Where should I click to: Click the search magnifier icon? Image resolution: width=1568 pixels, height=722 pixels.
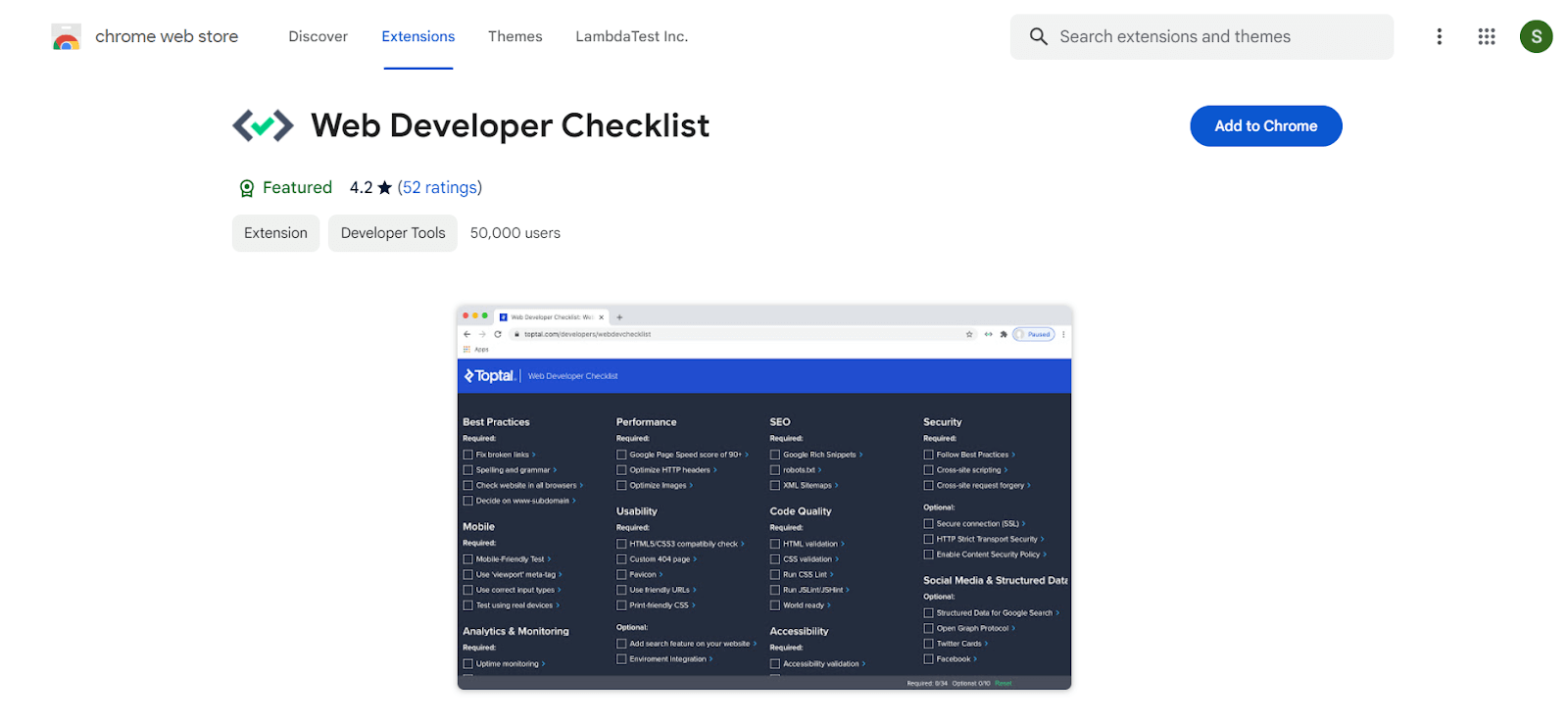[1038, 36]
